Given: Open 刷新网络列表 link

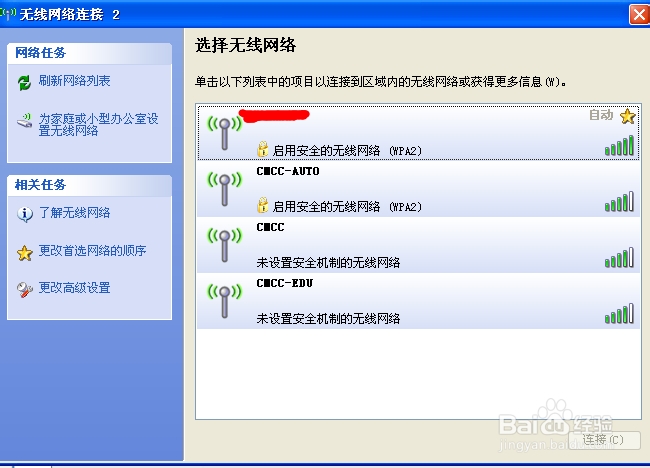Looking at the screenshot, I should [74, 80].
